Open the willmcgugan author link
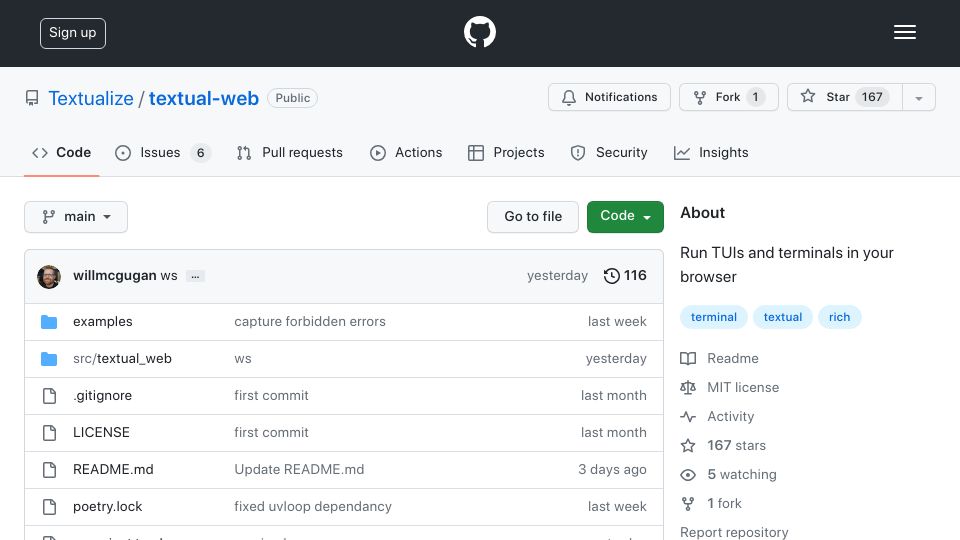 coord(114,276)
